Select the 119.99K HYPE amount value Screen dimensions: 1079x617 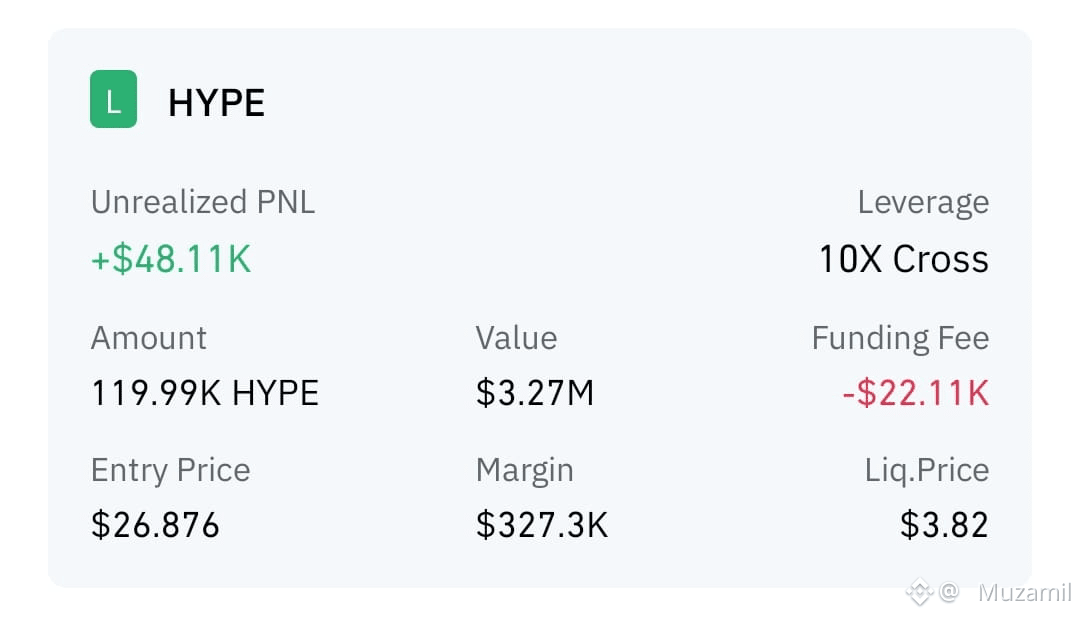point(204,393)
